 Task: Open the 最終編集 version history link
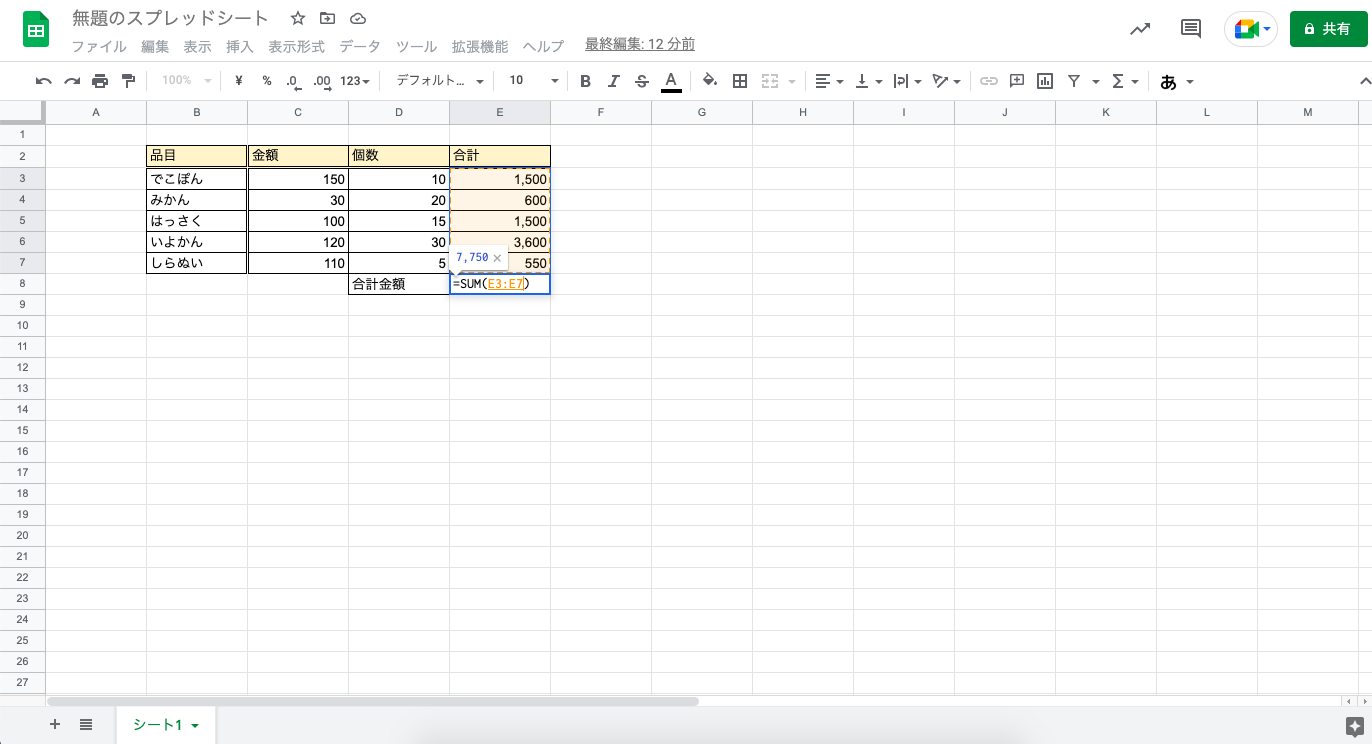pyautogui.click(x=639, y=44)
